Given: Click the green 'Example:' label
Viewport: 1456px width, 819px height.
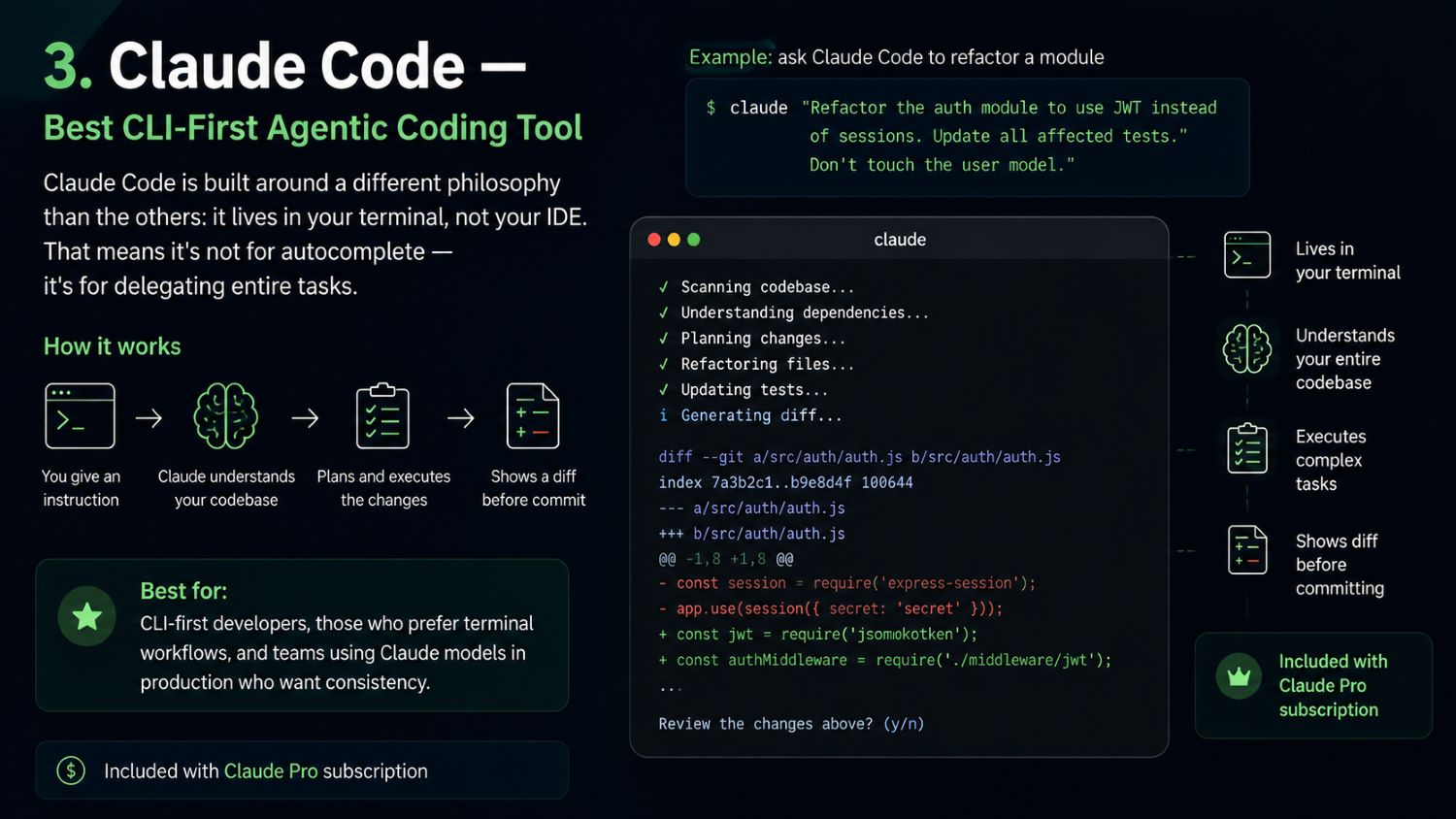Looking at the screenshot, I should [731, 57].
